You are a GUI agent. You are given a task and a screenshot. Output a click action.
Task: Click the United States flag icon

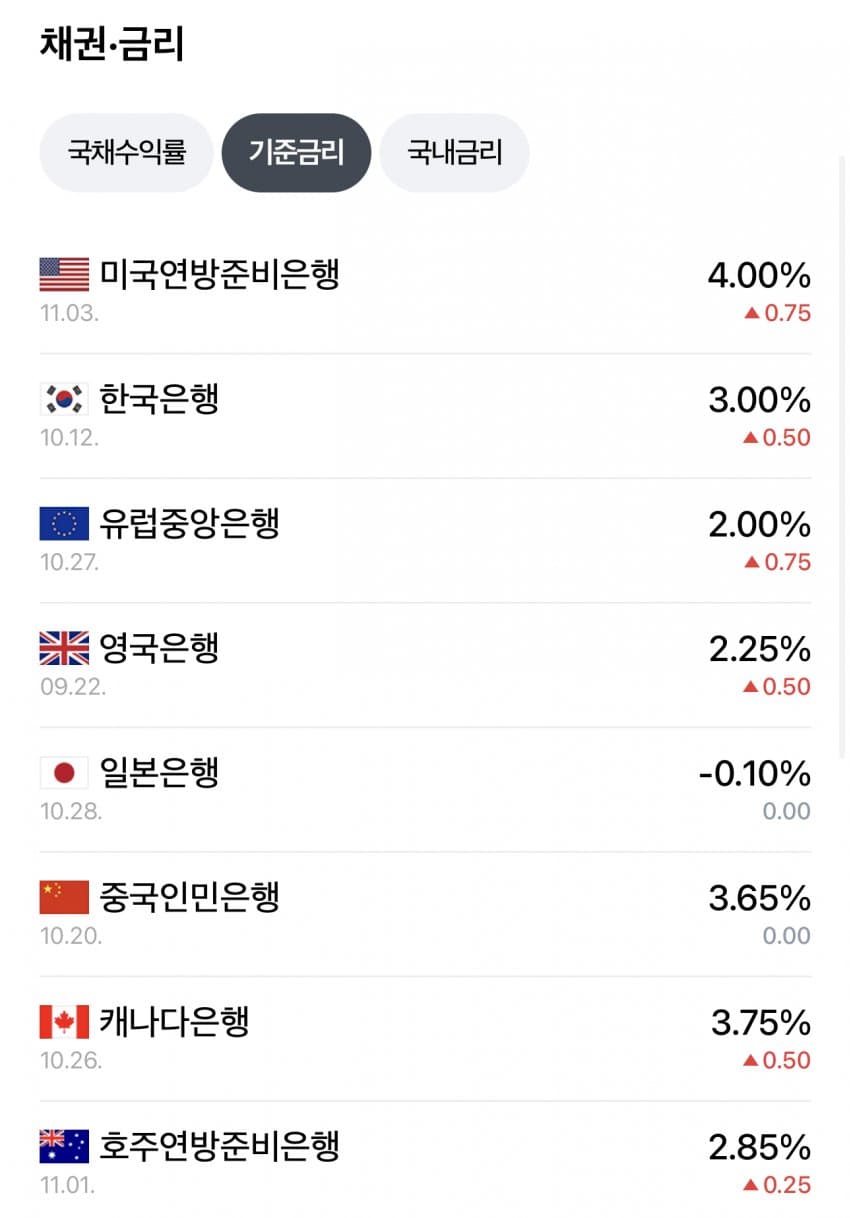[x=64, y=273]
